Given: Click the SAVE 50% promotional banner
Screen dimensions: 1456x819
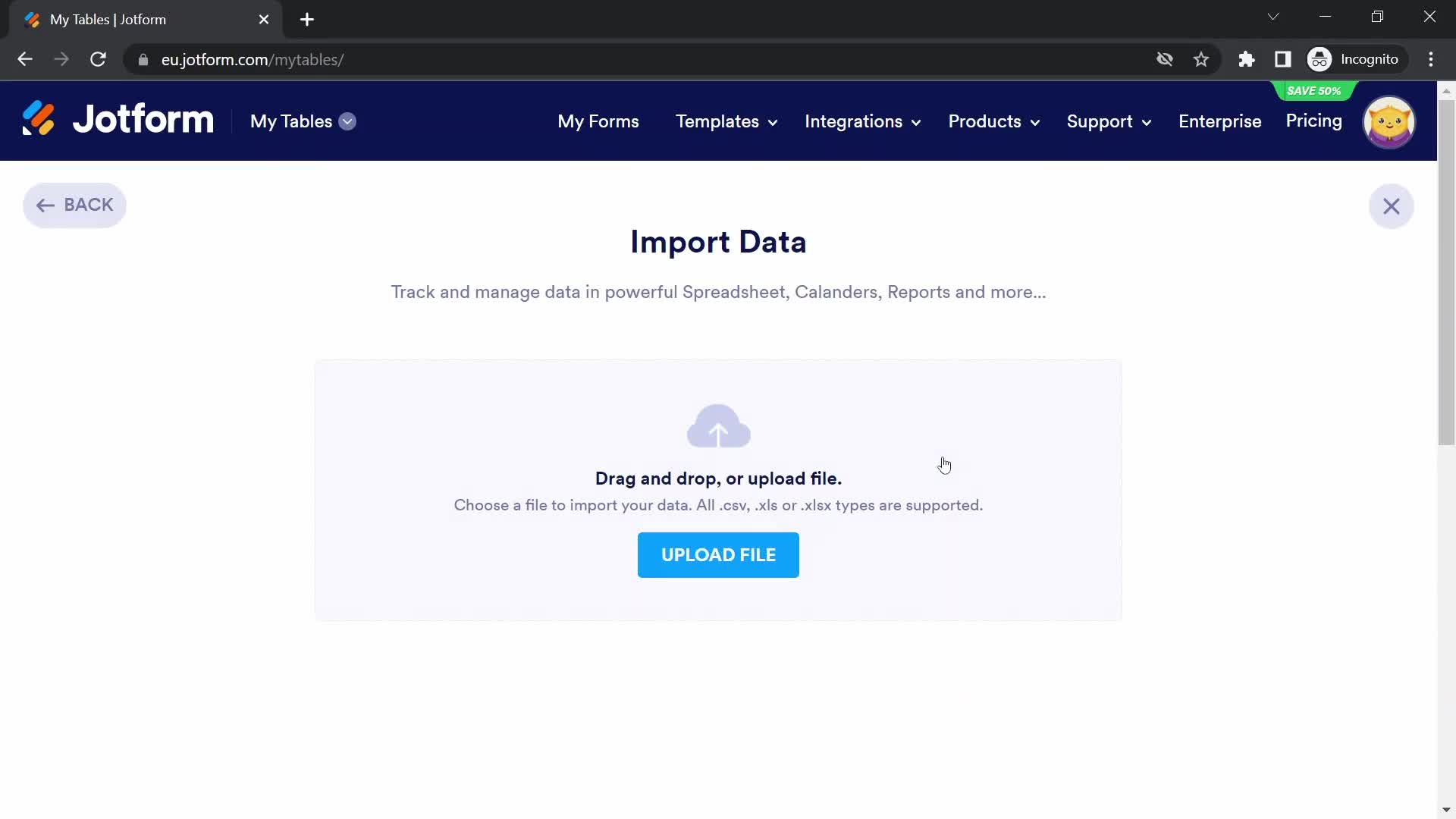Looking at the screenshot, I should tap(1313, 90).
